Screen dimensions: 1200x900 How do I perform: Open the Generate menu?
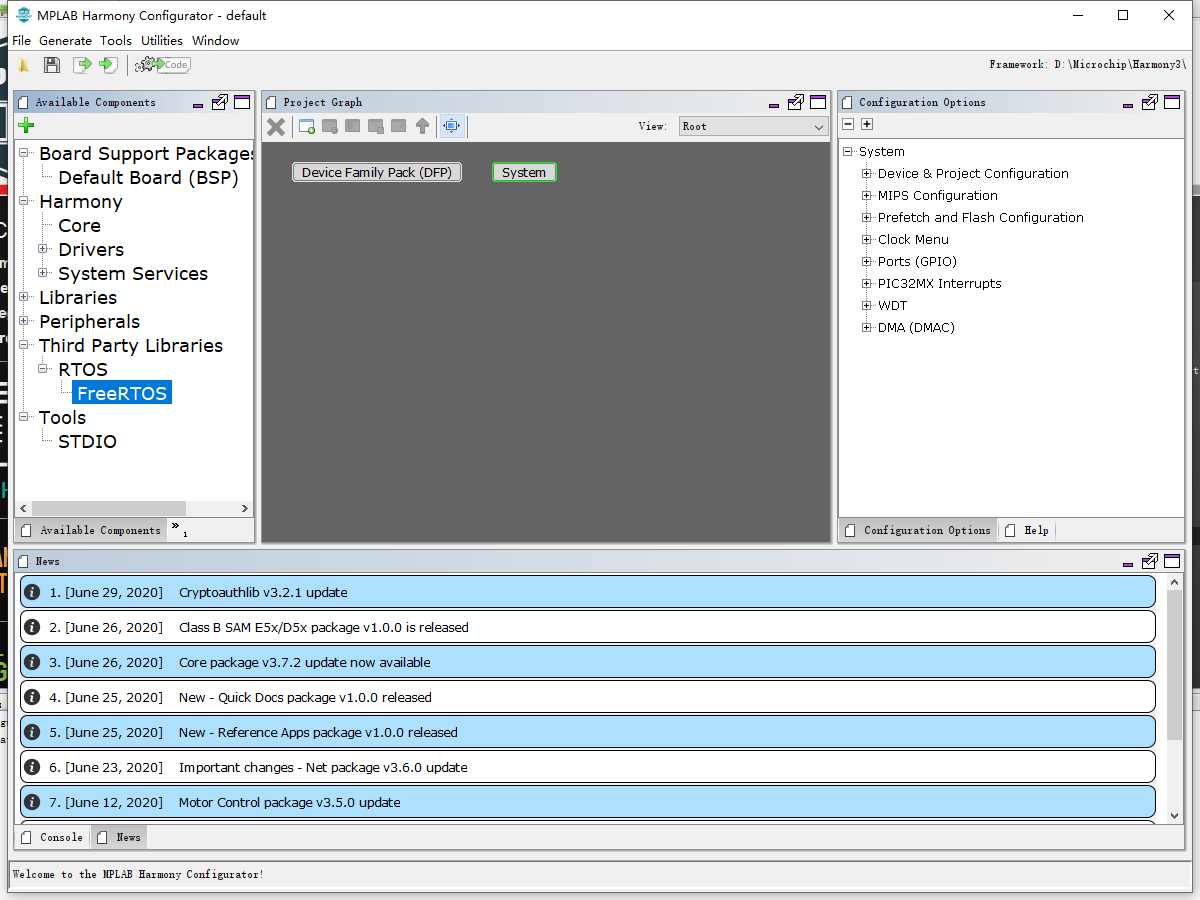[65, 41]
